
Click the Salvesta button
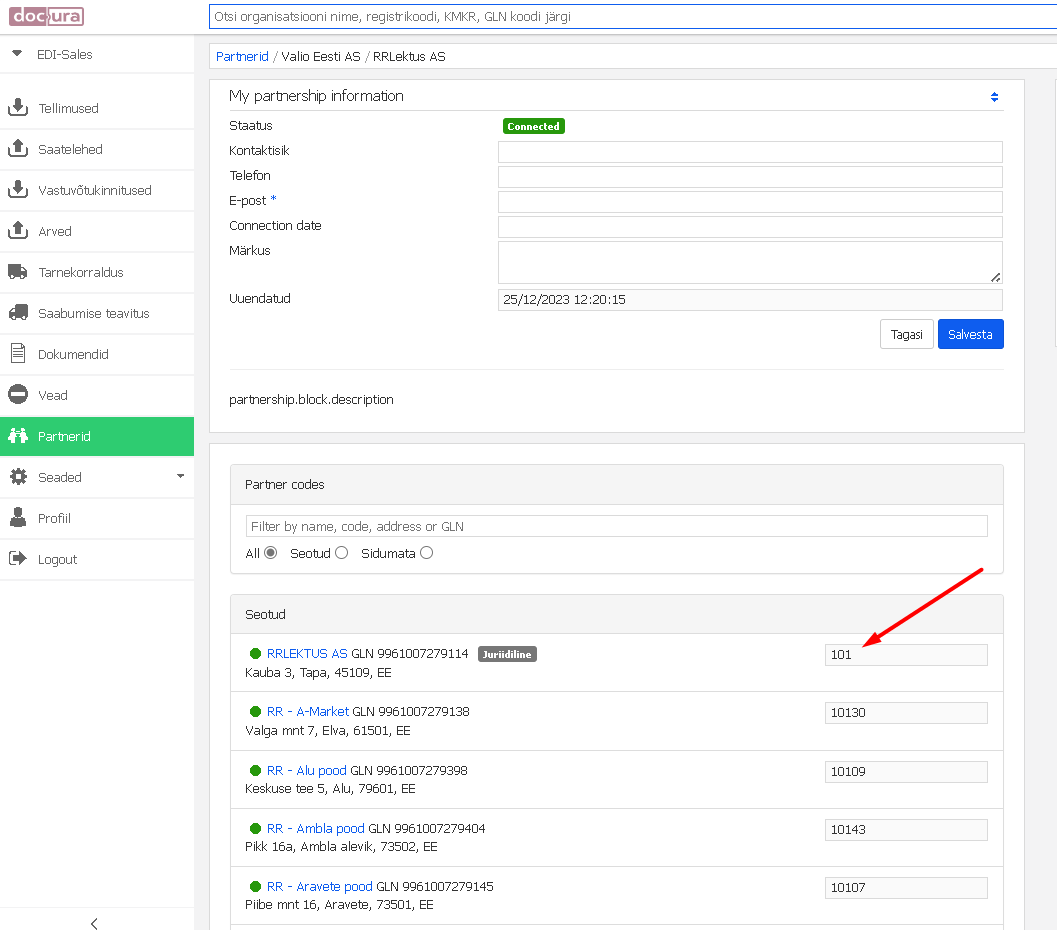[970, 334]
